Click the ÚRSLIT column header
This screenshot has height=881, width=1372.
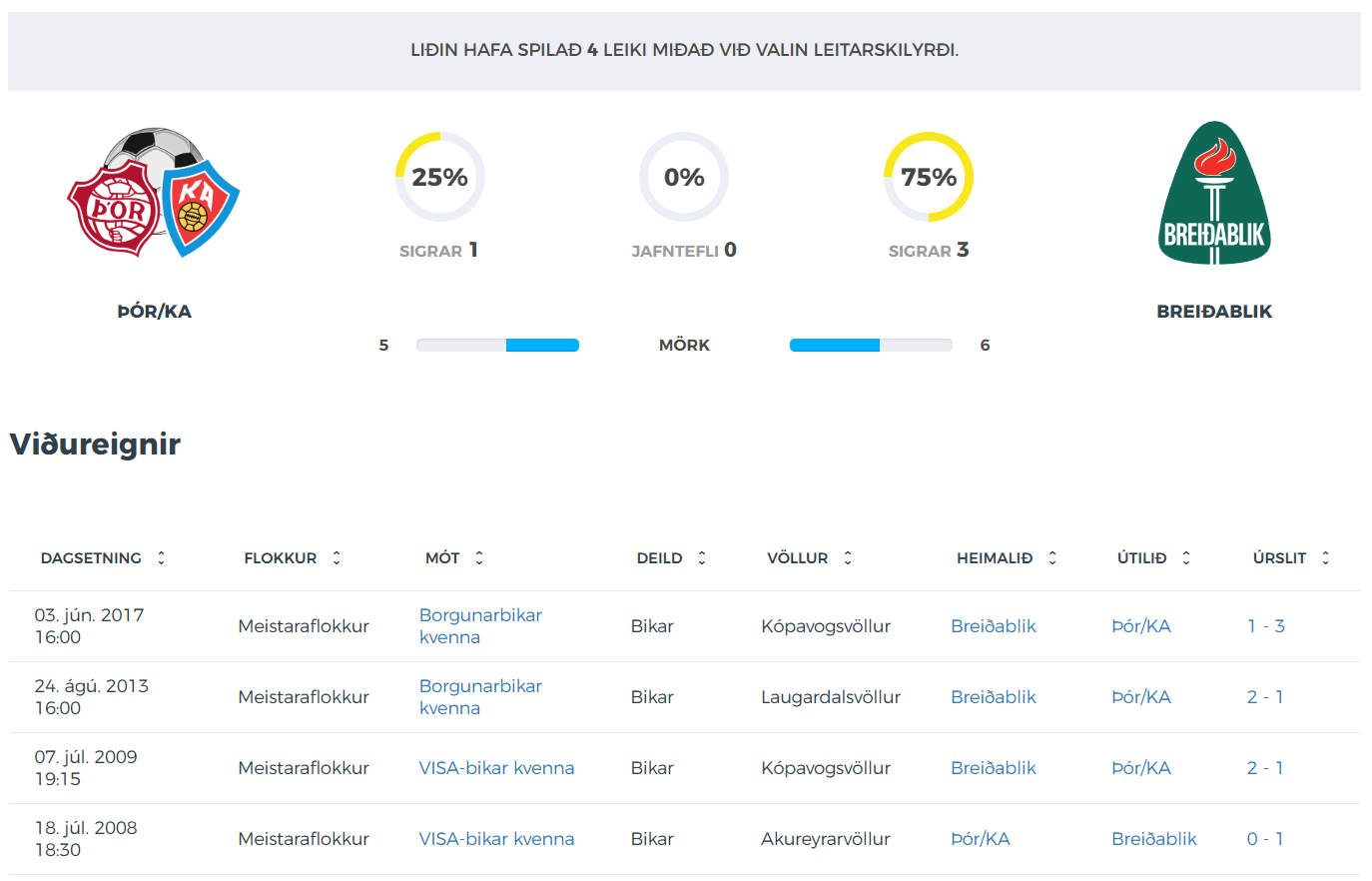click(1280, 558)
